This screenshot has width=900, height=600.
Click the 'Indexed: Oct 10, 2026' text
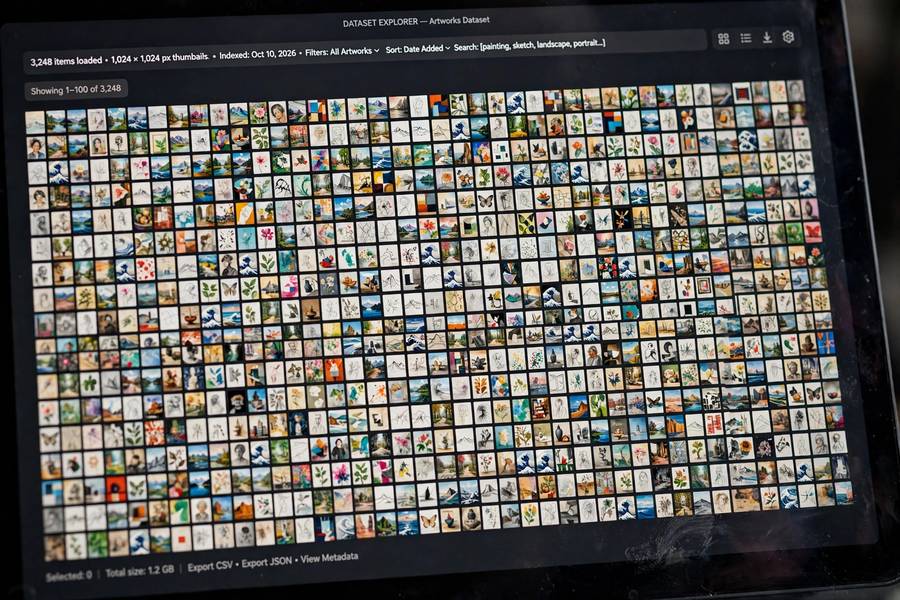tap(258, 54)
